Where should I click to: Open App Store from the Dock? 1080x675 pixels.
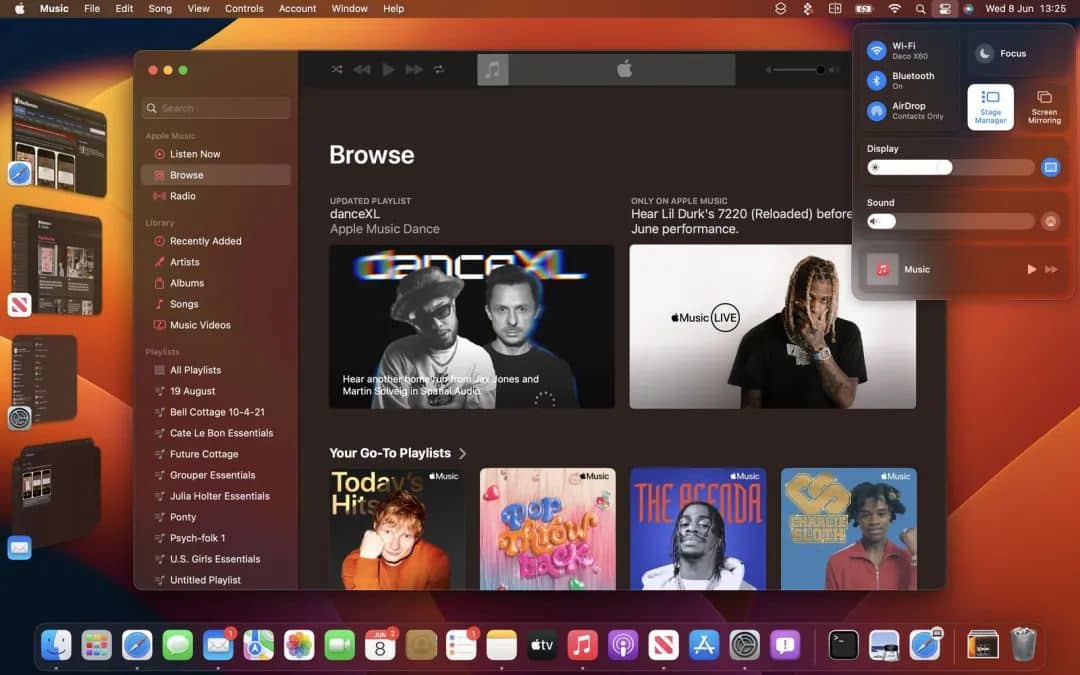click(704, 645)
